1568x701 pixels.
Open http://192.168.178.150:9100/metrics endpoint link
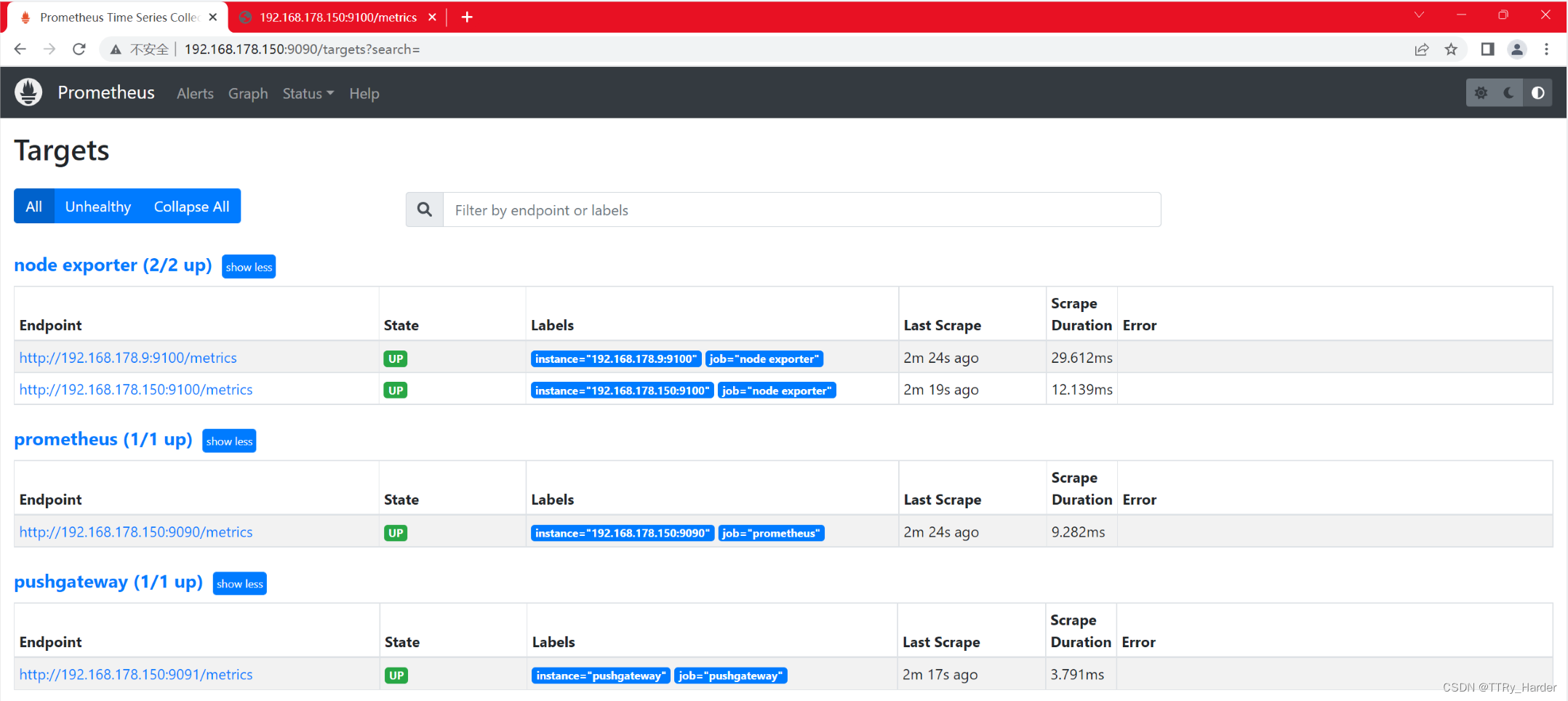click(136, 390)
